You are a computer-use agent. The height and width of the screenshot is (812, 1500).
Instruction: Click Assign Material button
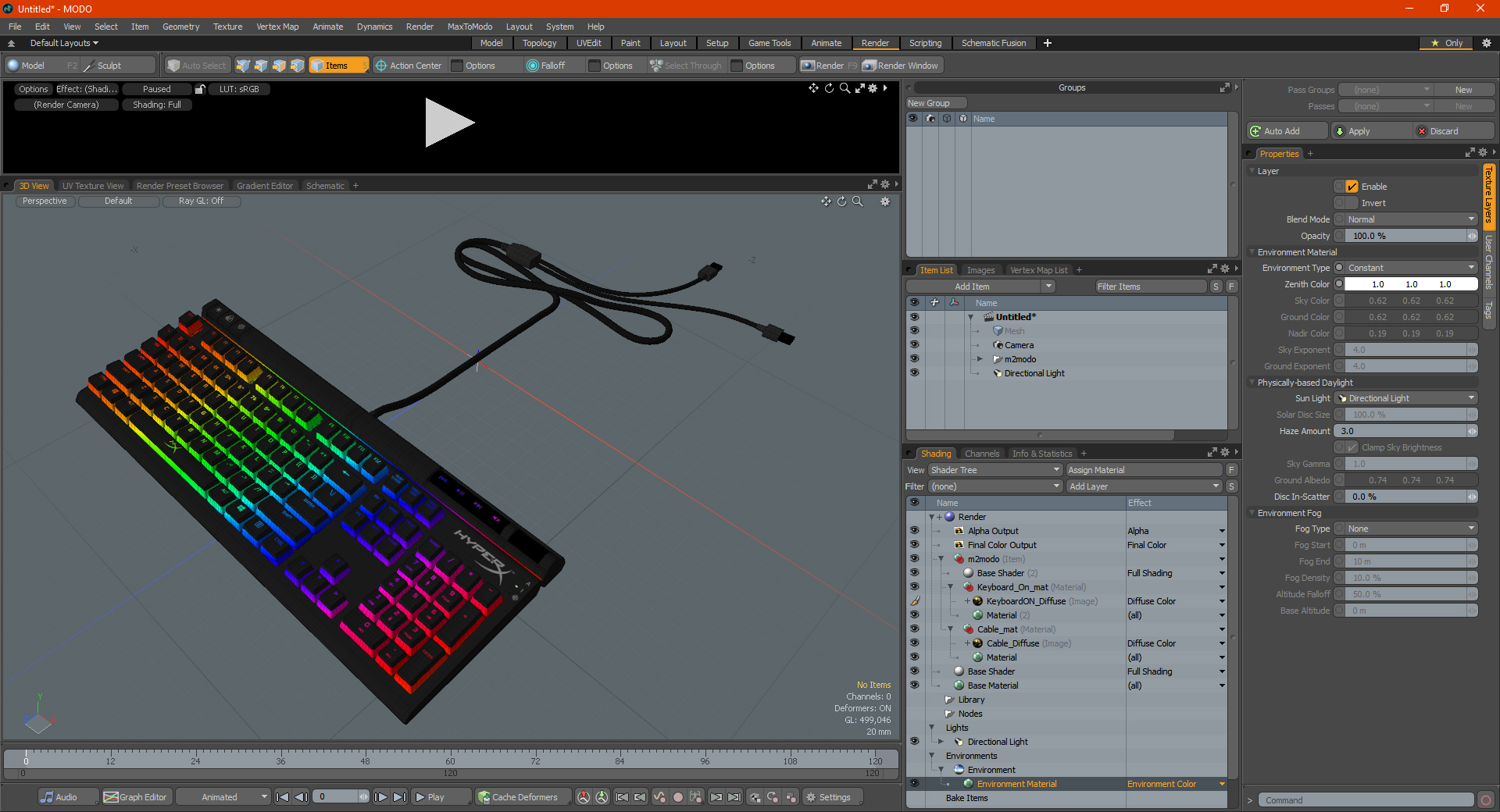[1145, 470]
